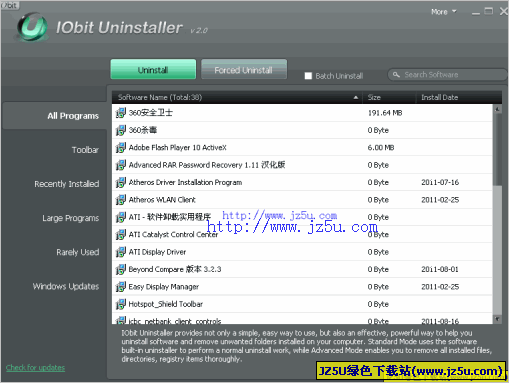Select ATI Catalyst Control Center entry

[302, 234]
